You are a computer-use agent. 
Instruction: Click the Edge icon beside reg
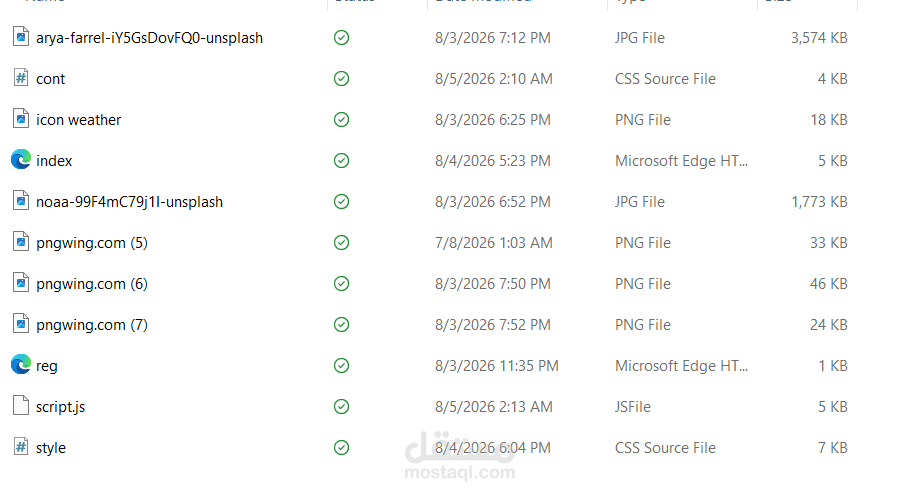pos(21,365)
